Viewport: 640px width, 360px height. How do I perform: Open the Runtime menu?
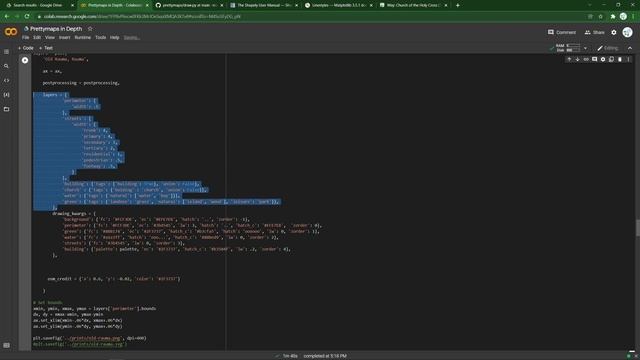point(82,37)
